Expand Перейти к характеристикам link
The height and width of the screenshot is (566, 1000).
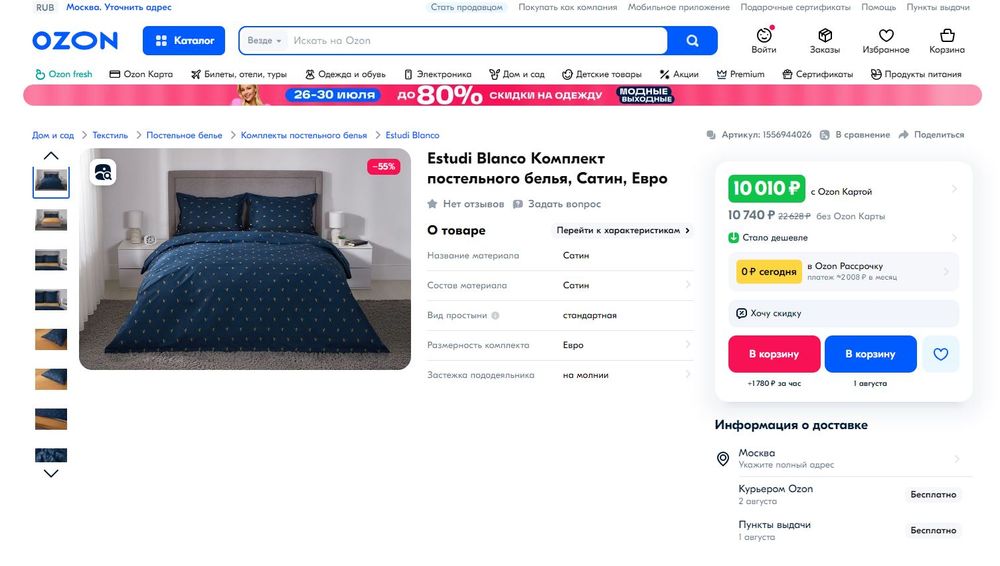(x=622, y=230)
